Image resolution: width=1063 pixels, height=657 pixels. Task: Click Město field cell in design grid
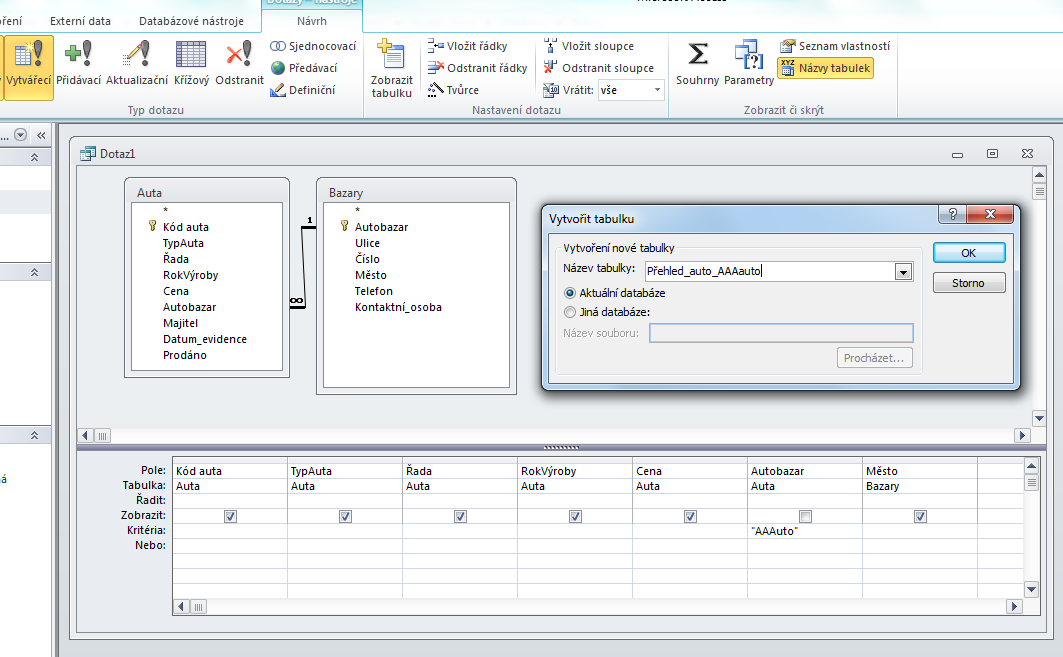click(x=919, y=471)
